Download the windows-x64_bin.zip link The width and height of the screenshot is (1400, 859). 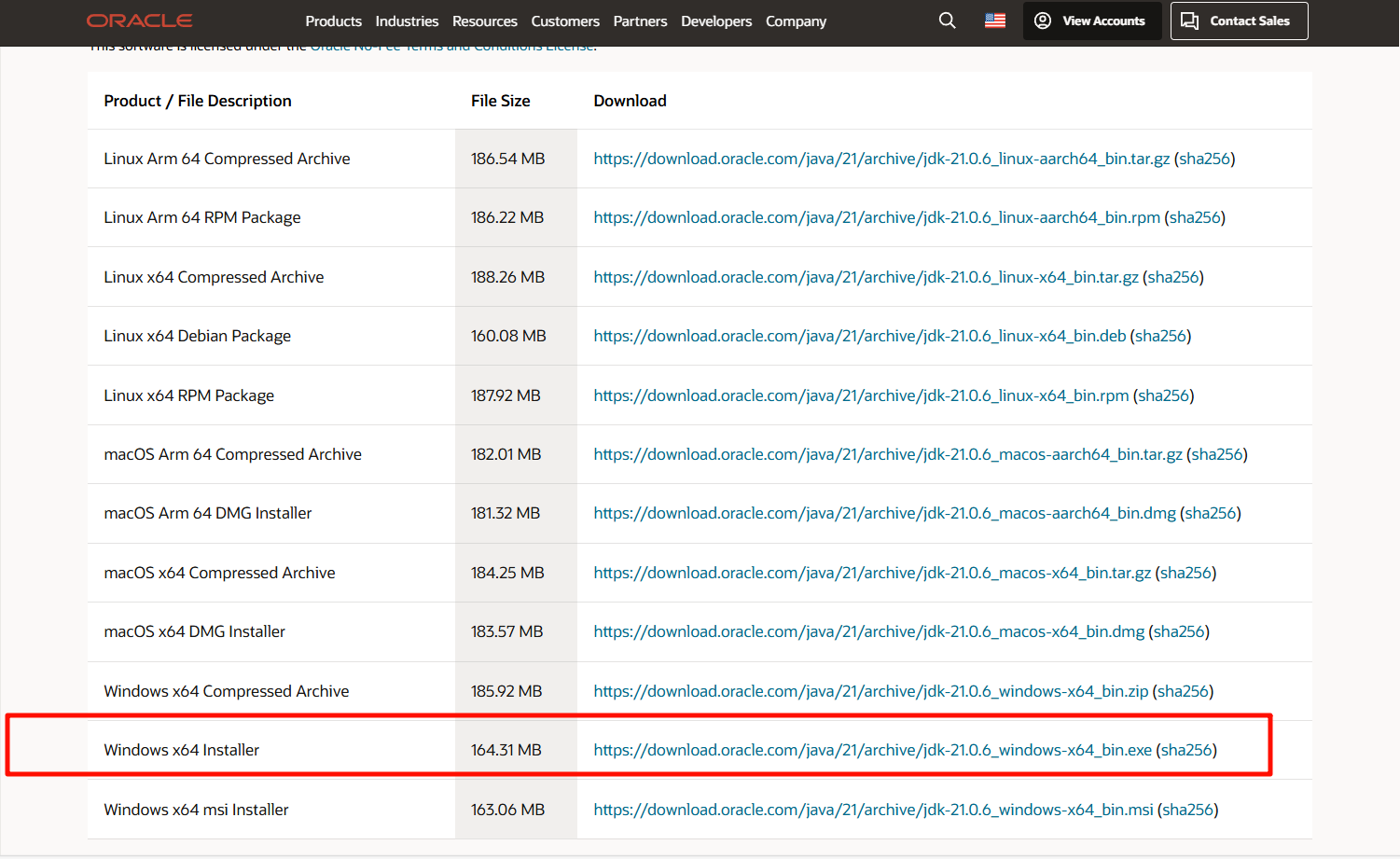coord(871,691)
